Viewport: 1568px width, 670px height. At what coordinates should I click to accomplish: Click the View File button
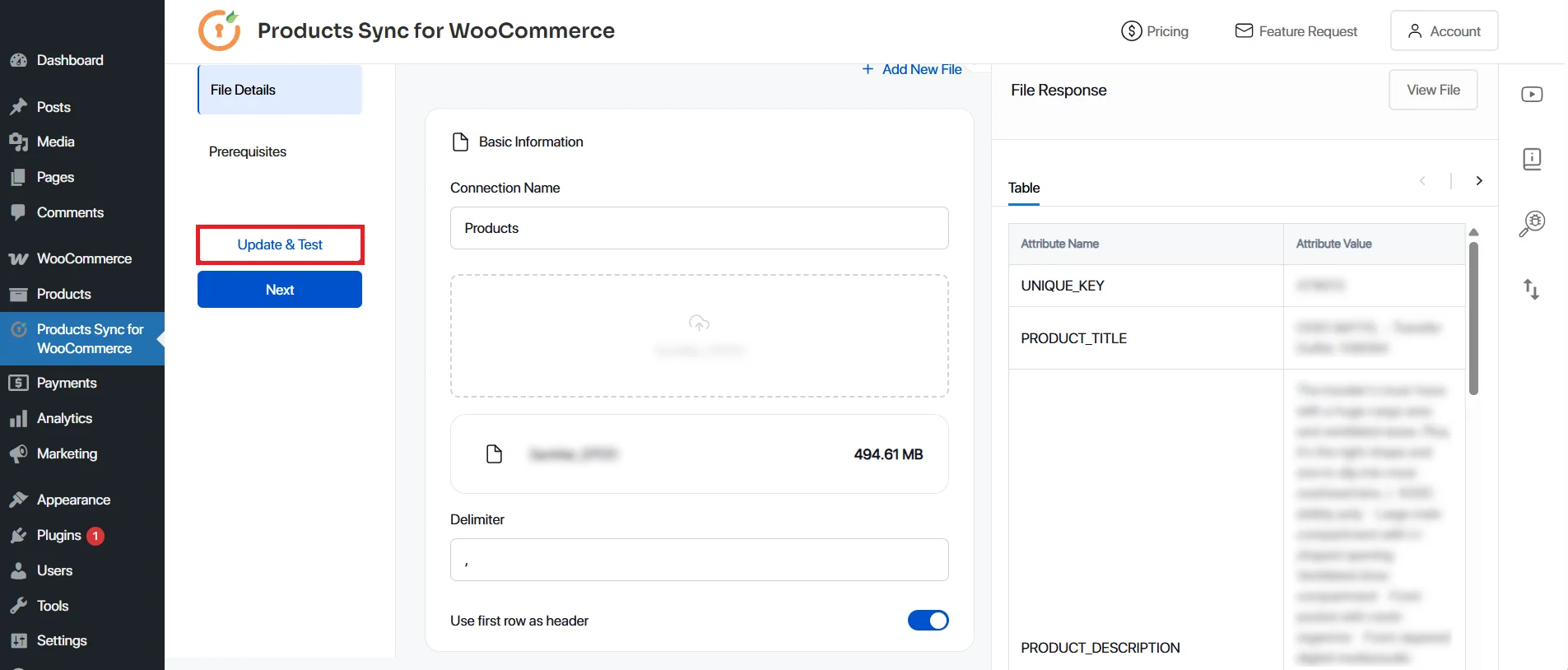coord(1433,90)
